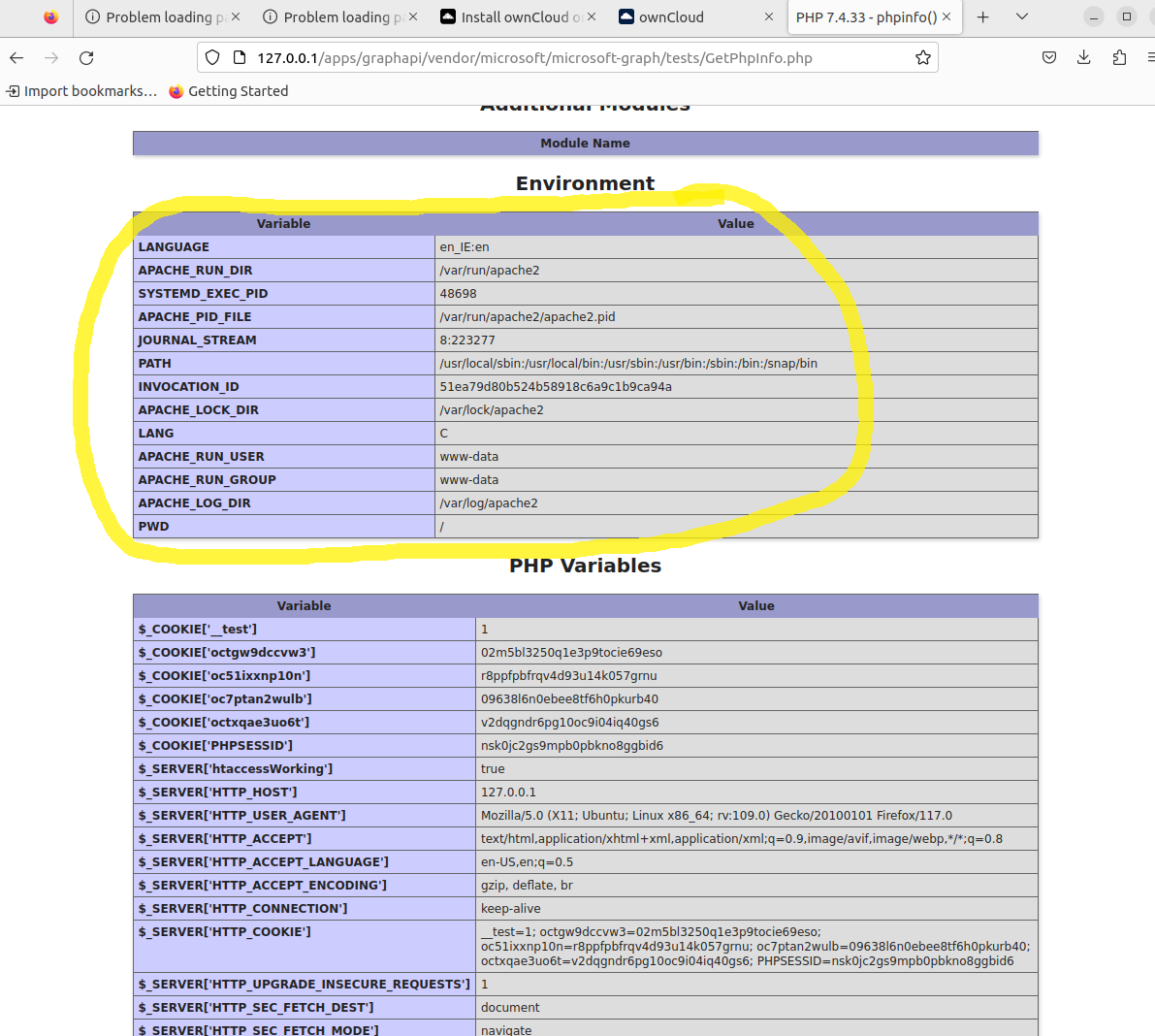Open the Pocket save icon
Image resolution: width=1155 pixels, height=1036 pixels.
(x=1049, y=57)
